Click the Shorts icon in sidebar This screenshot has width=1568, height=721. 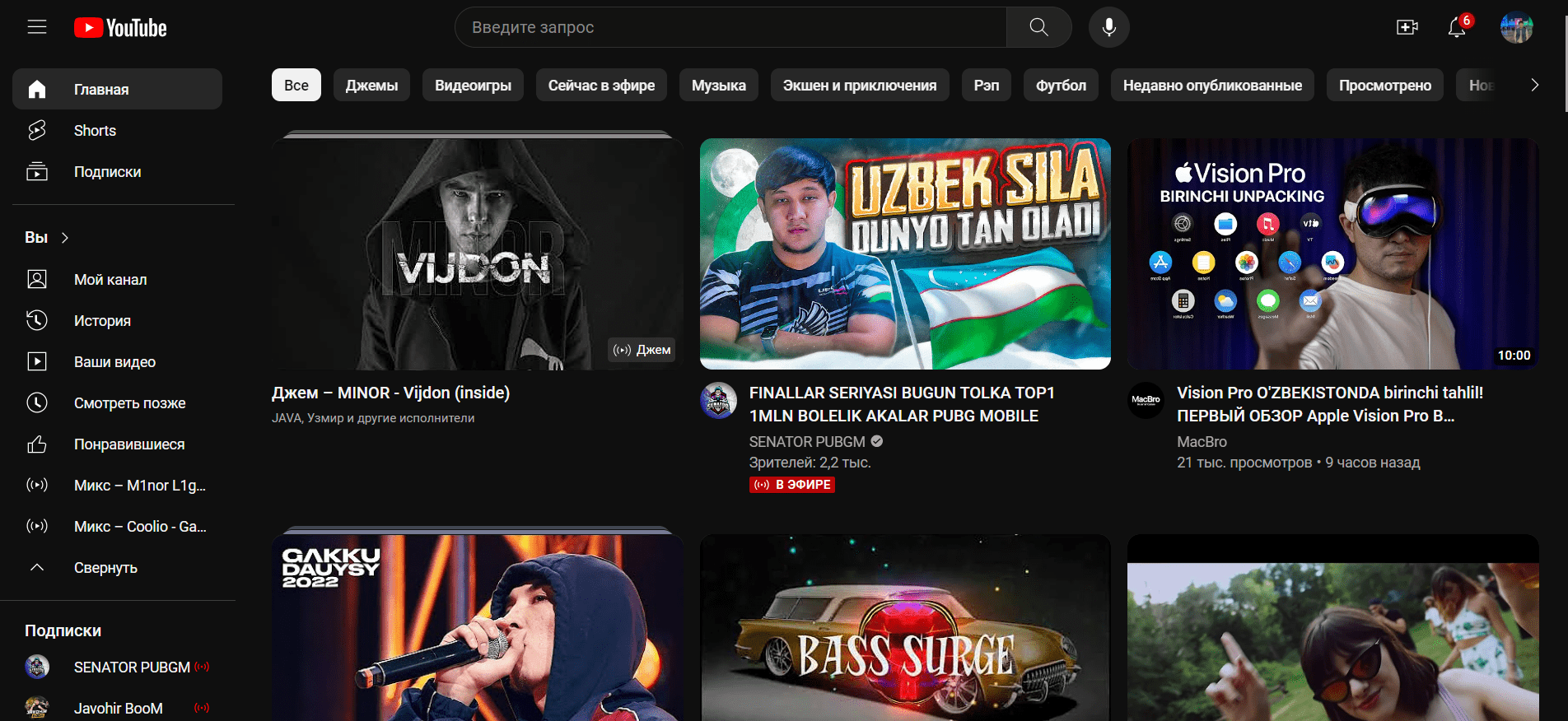point(37,130)
